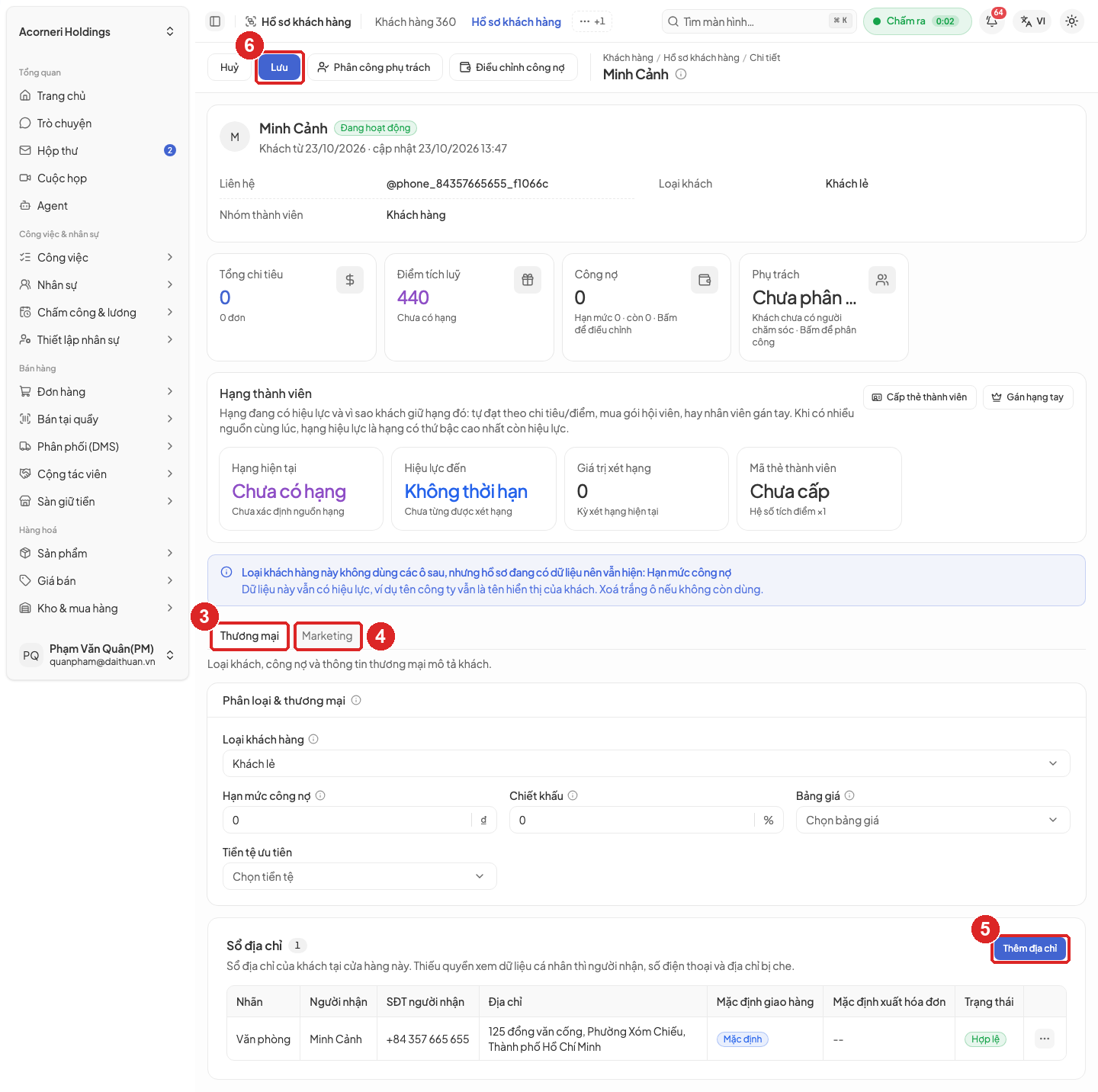Expand Chấm công & lương sidebar item
The width and height of the screenshot is (1098, 1092).
tap(98, 313)
